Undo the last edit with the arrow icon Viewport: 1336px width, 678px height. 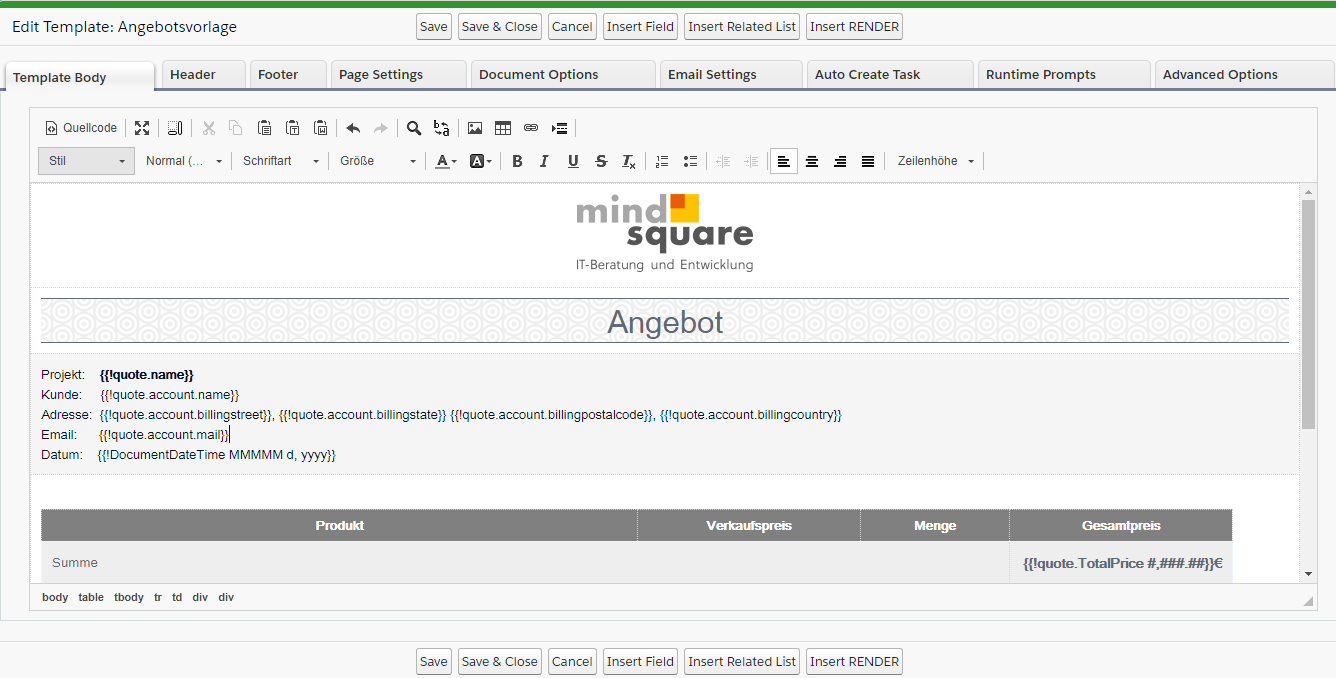click(353, 128)
